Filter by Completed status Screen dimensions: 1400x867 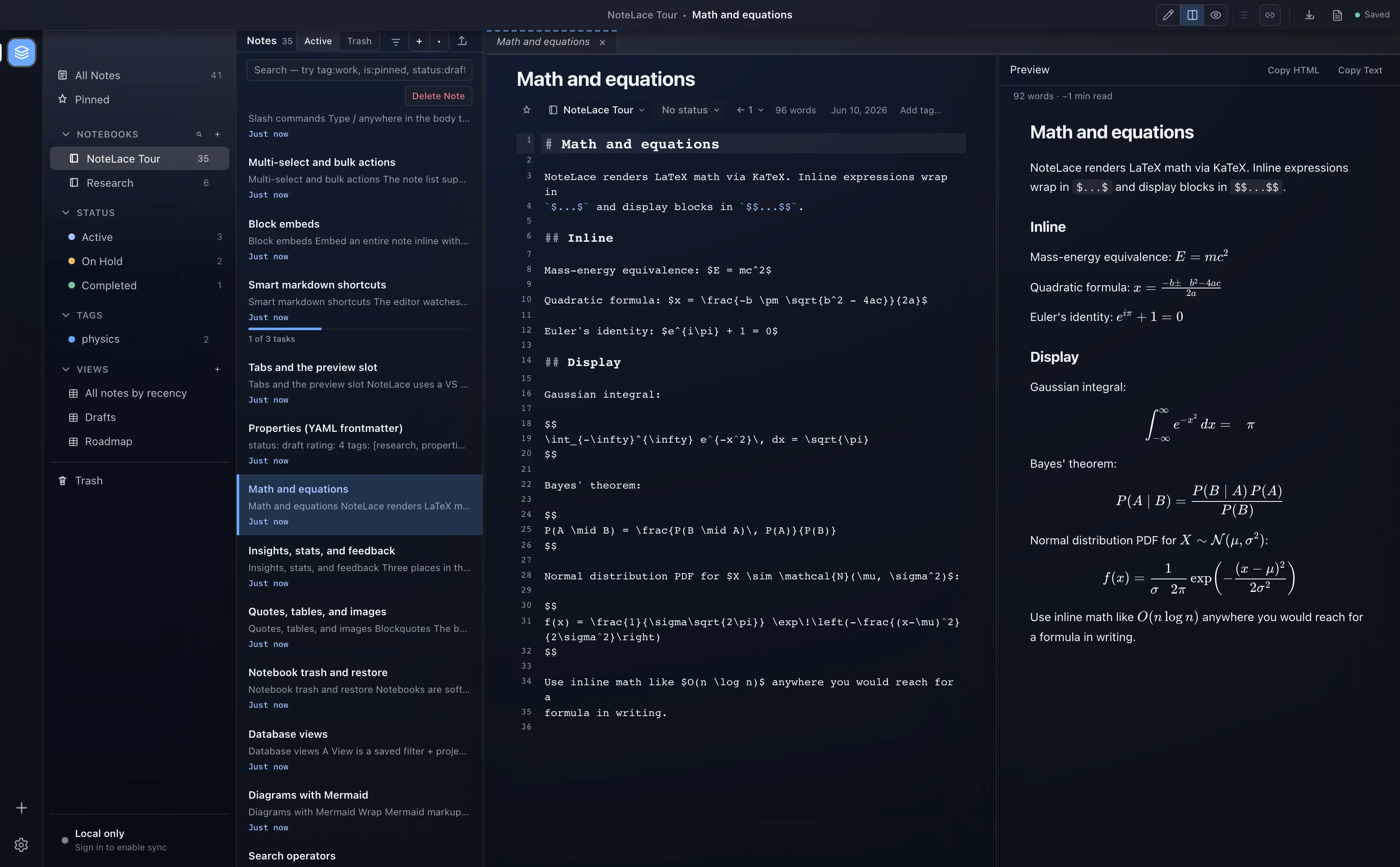(x=139, y=285)
